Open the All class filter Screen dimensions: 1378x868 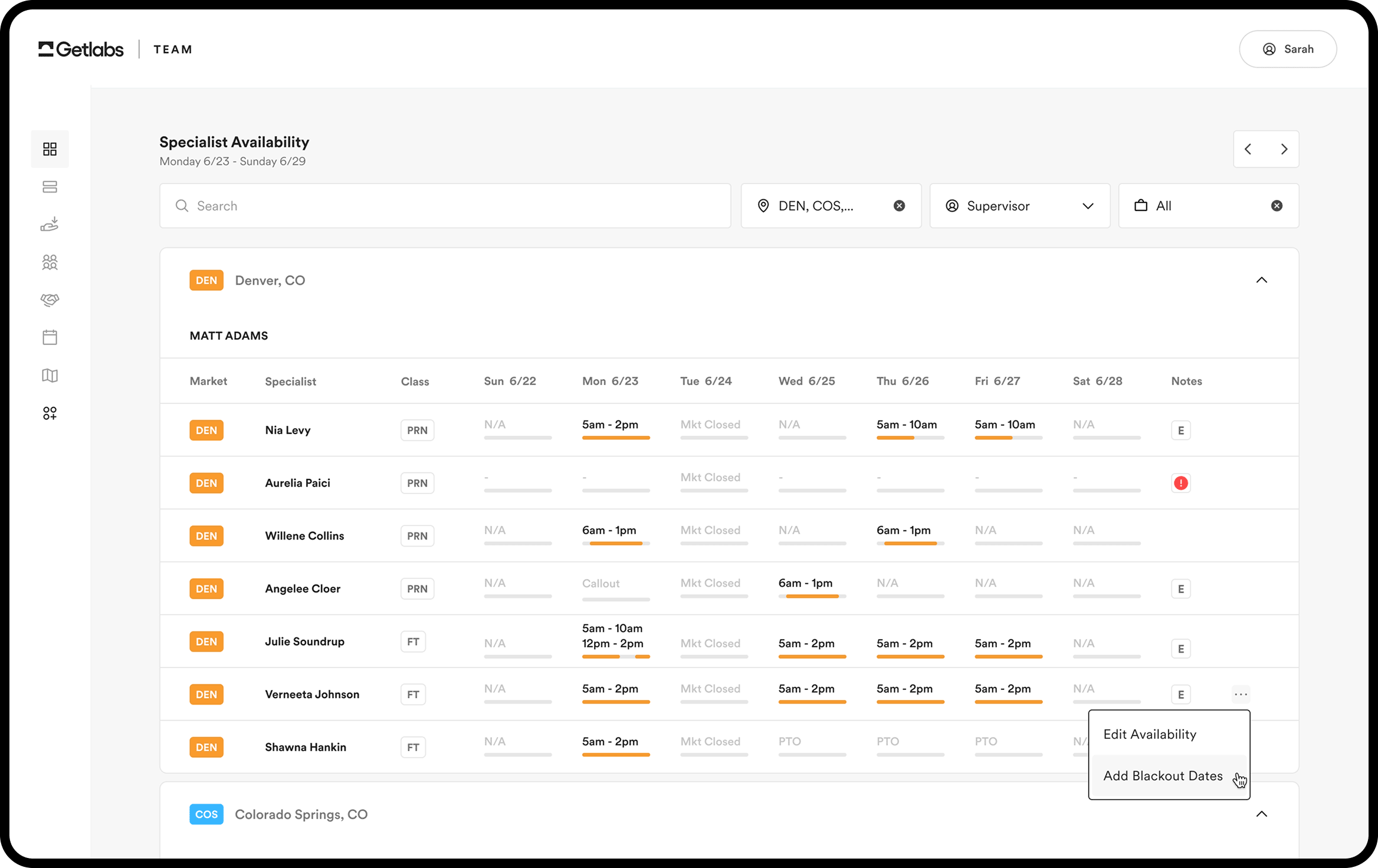tap(1209, 206)
